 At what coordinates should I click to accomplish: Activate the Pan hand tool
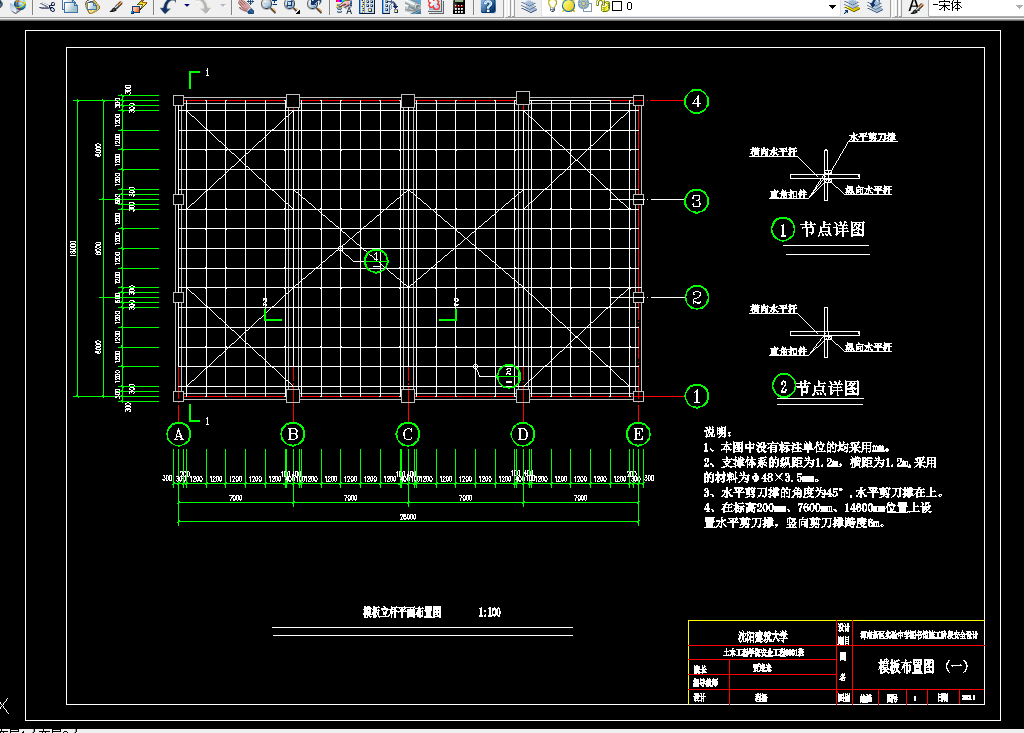pyautogui.click(x=246, y=6)
